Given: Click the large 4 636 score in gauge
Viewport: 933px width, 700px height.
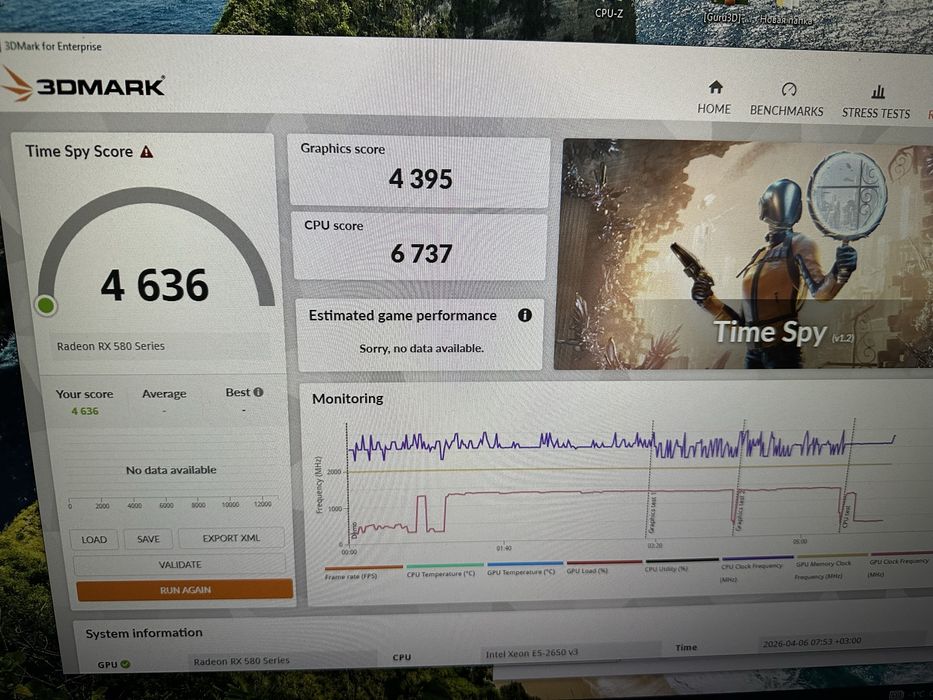Looking at the screenshot, I should pos(155,285).
